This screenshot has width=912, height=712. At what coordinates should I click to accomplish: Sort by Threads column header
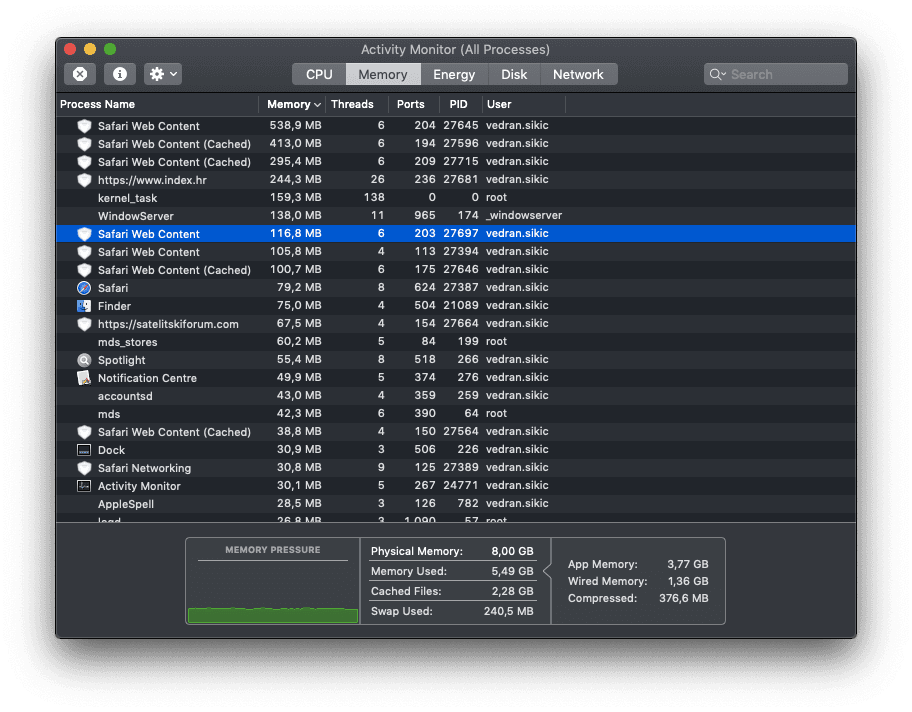[x=352, y=104]
